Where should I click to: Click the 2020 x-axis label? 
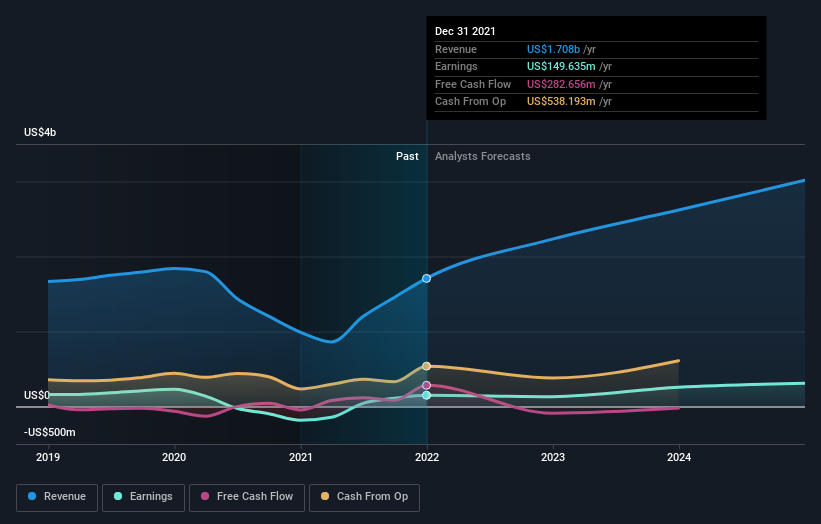pyautogui.click(x=174, y=458)
